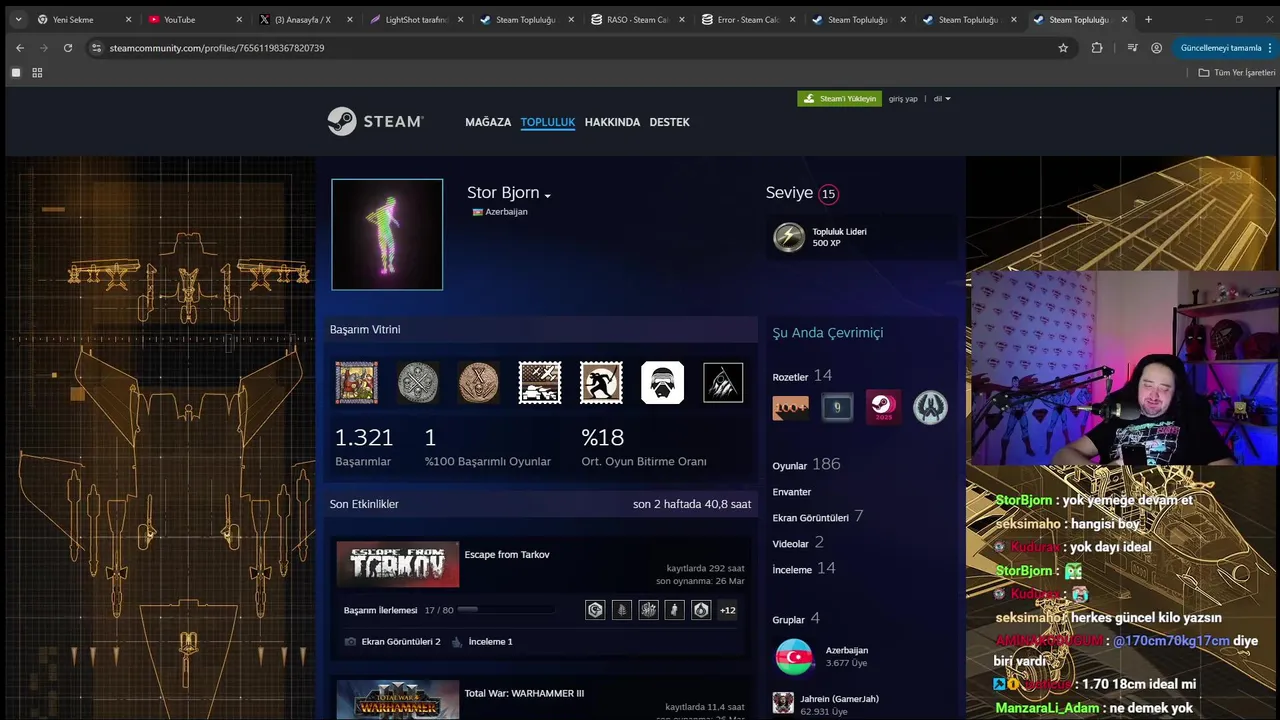This screenshot has height=720, width=1280.
Task: Click the Azerbaijan flag group avatar
Action: point(794,657)
